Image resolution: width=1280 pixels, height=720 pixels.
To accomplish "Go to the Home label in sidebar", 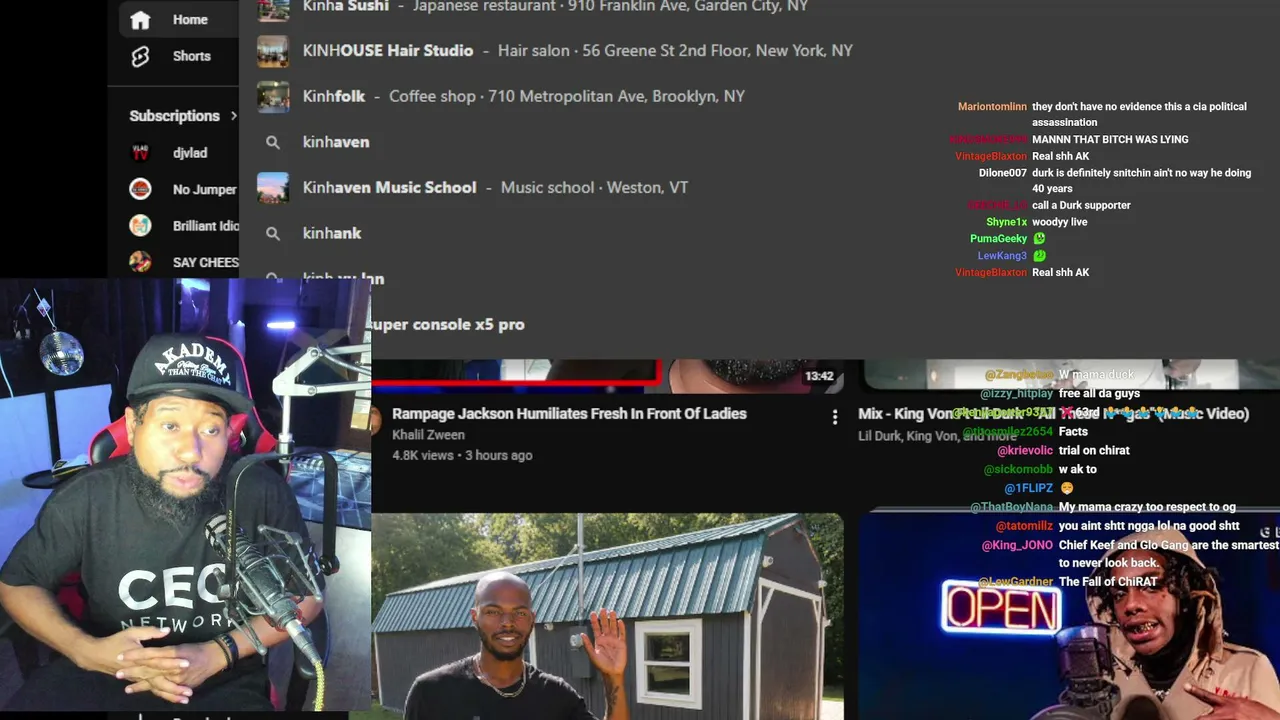I will click(x=190, y=20).
